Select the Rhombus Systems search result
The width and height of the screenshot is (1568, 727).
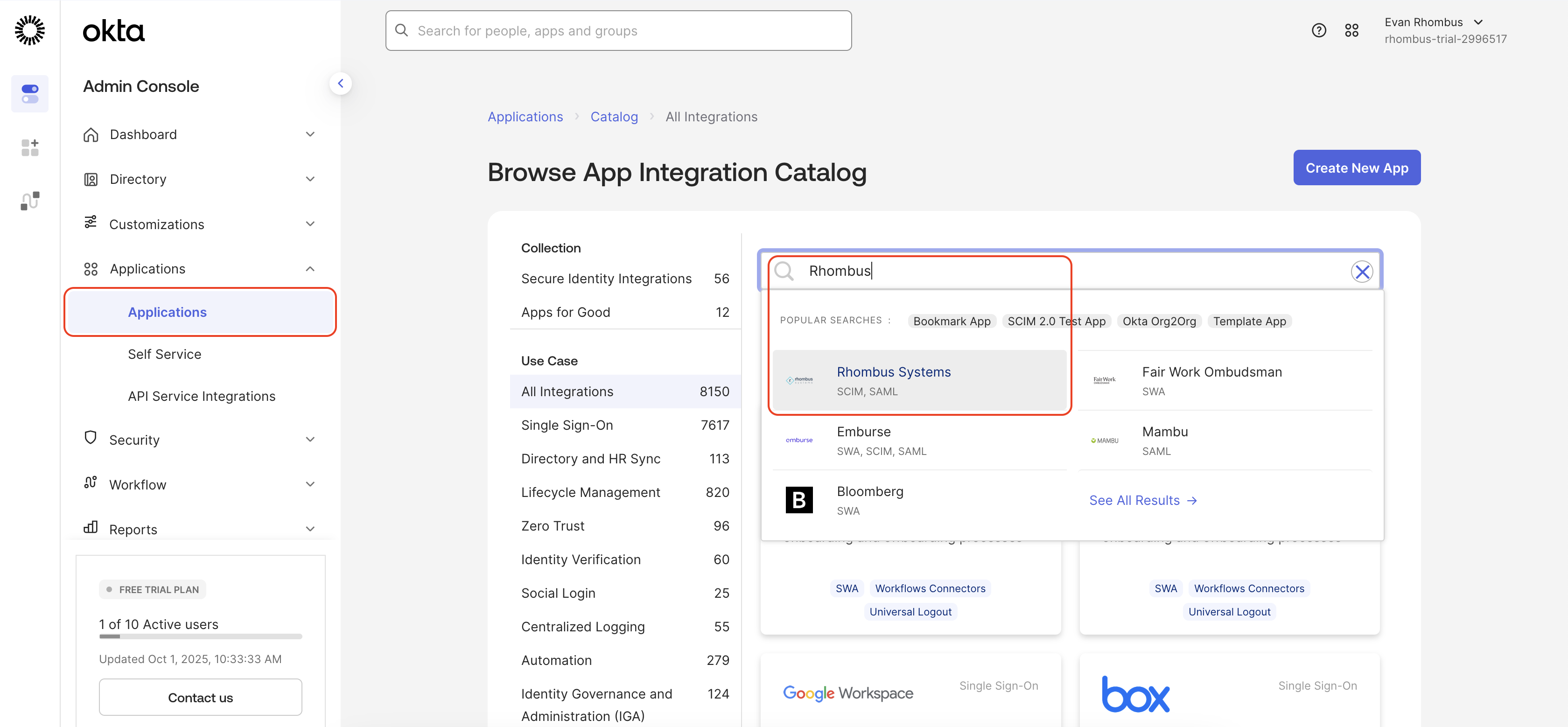coord(919,381)
